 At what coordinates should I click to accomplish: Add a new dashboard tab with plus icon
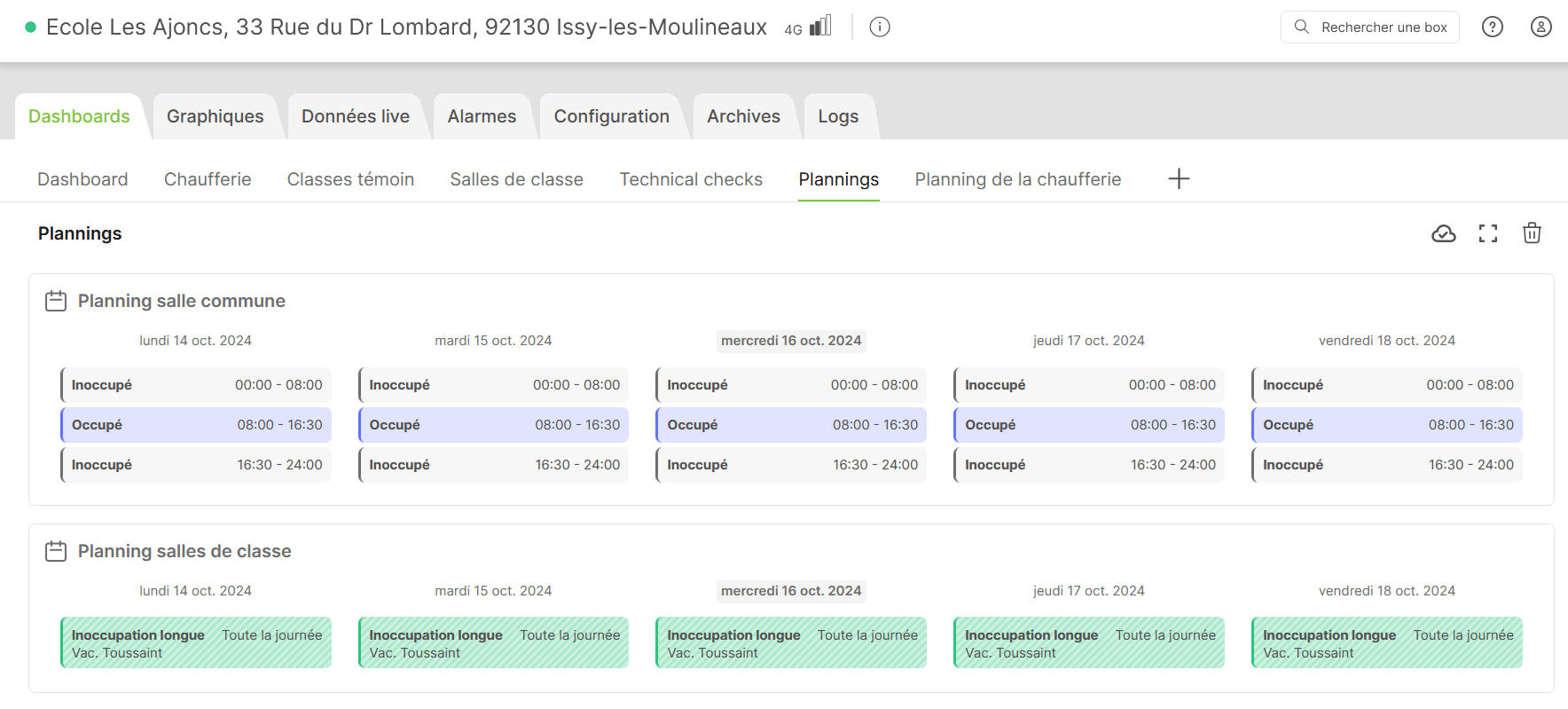(x=1179, y=178)
